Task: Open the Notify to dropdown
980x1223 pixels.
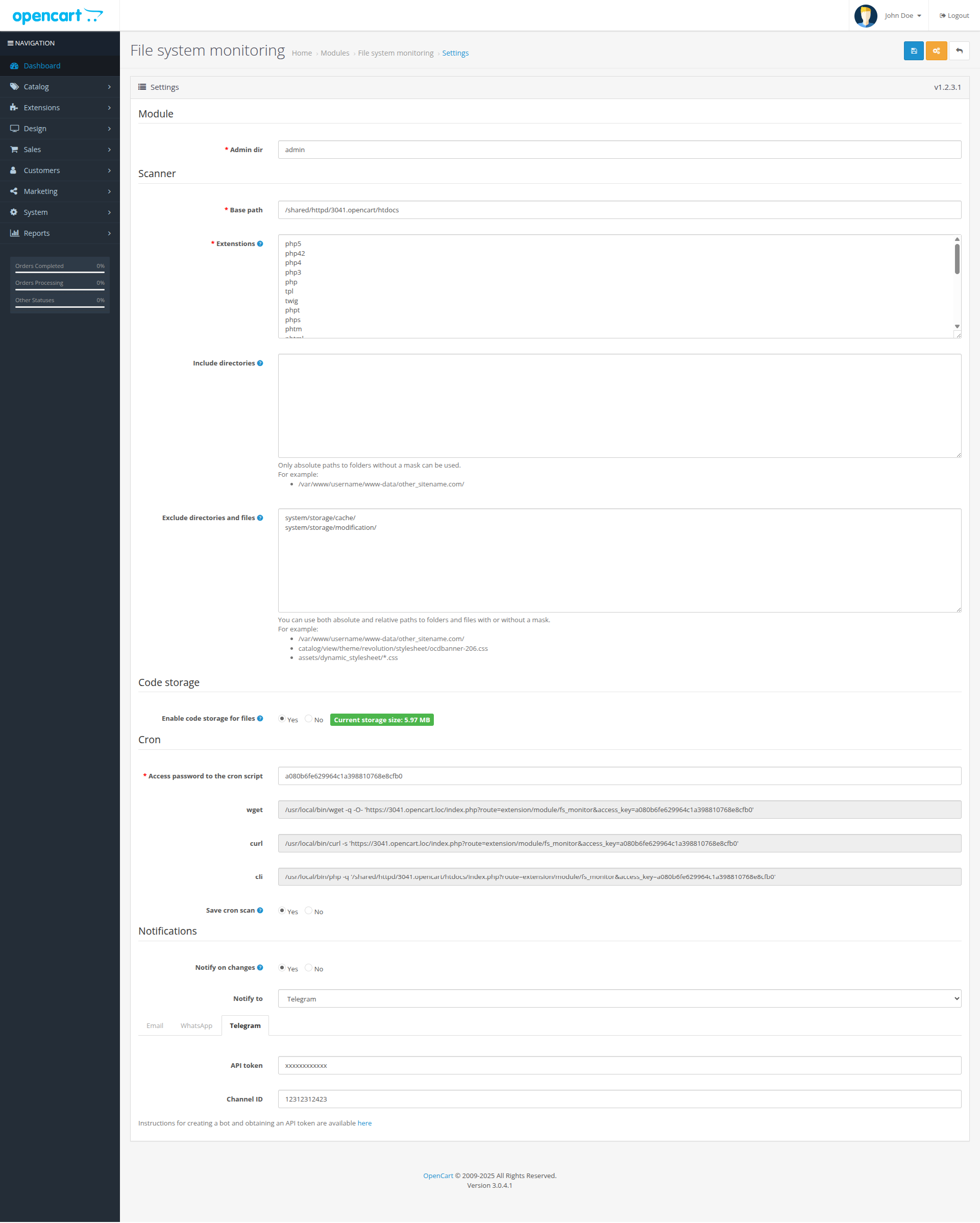Action: tap(619, 999)
